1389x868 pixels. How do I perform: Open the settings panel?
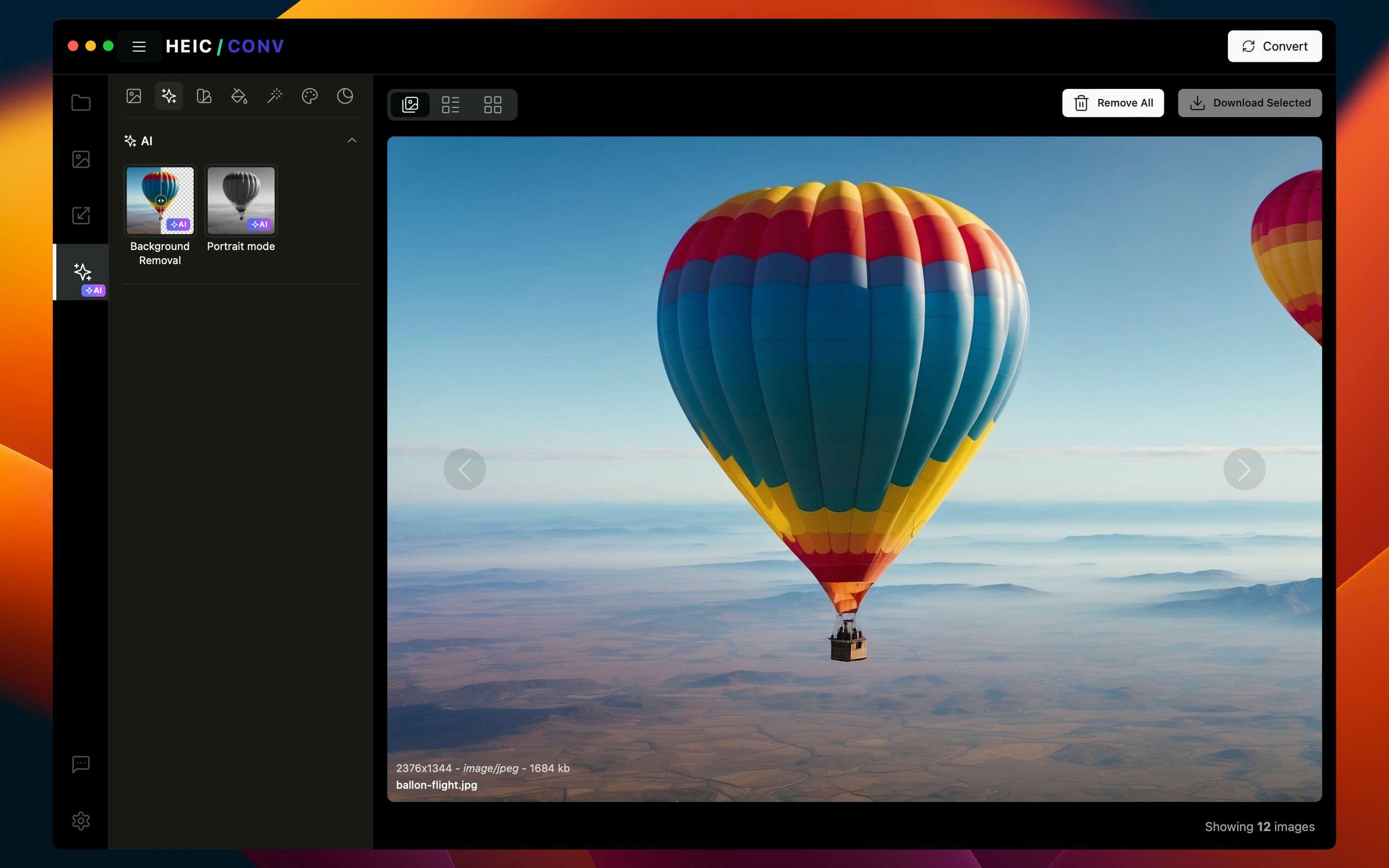coord(81,821)
